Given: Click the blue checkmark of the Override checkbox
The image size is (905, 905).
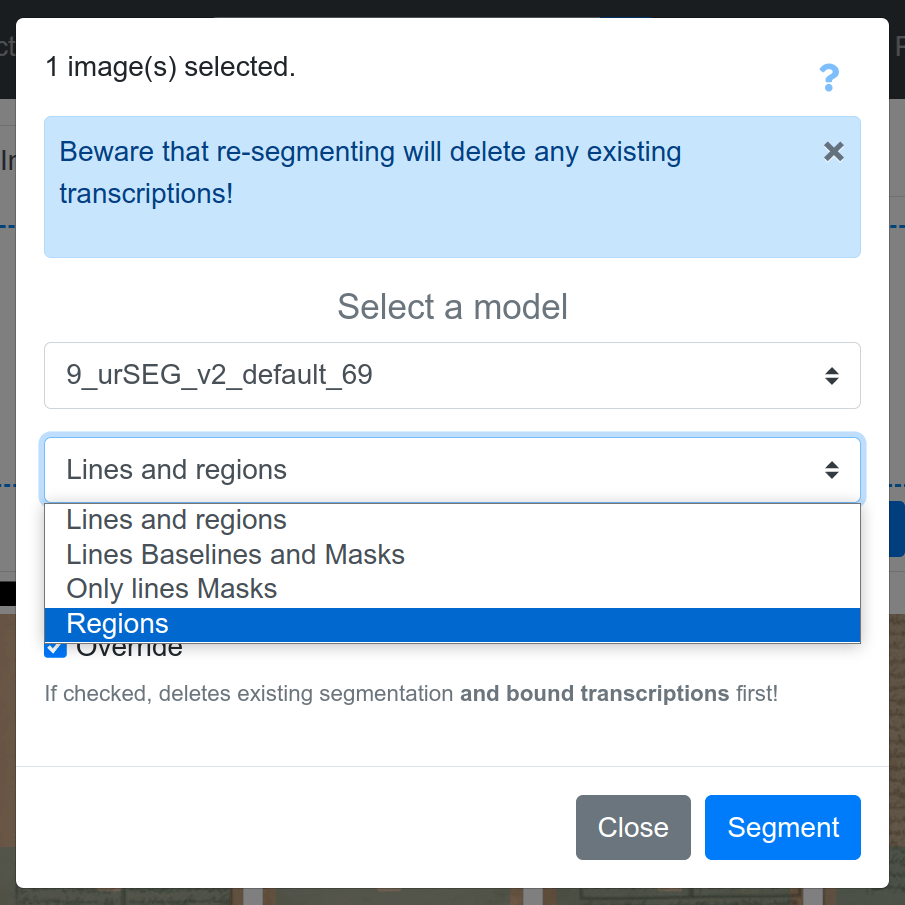Looking at the screenshot, I should coord(55,647).
